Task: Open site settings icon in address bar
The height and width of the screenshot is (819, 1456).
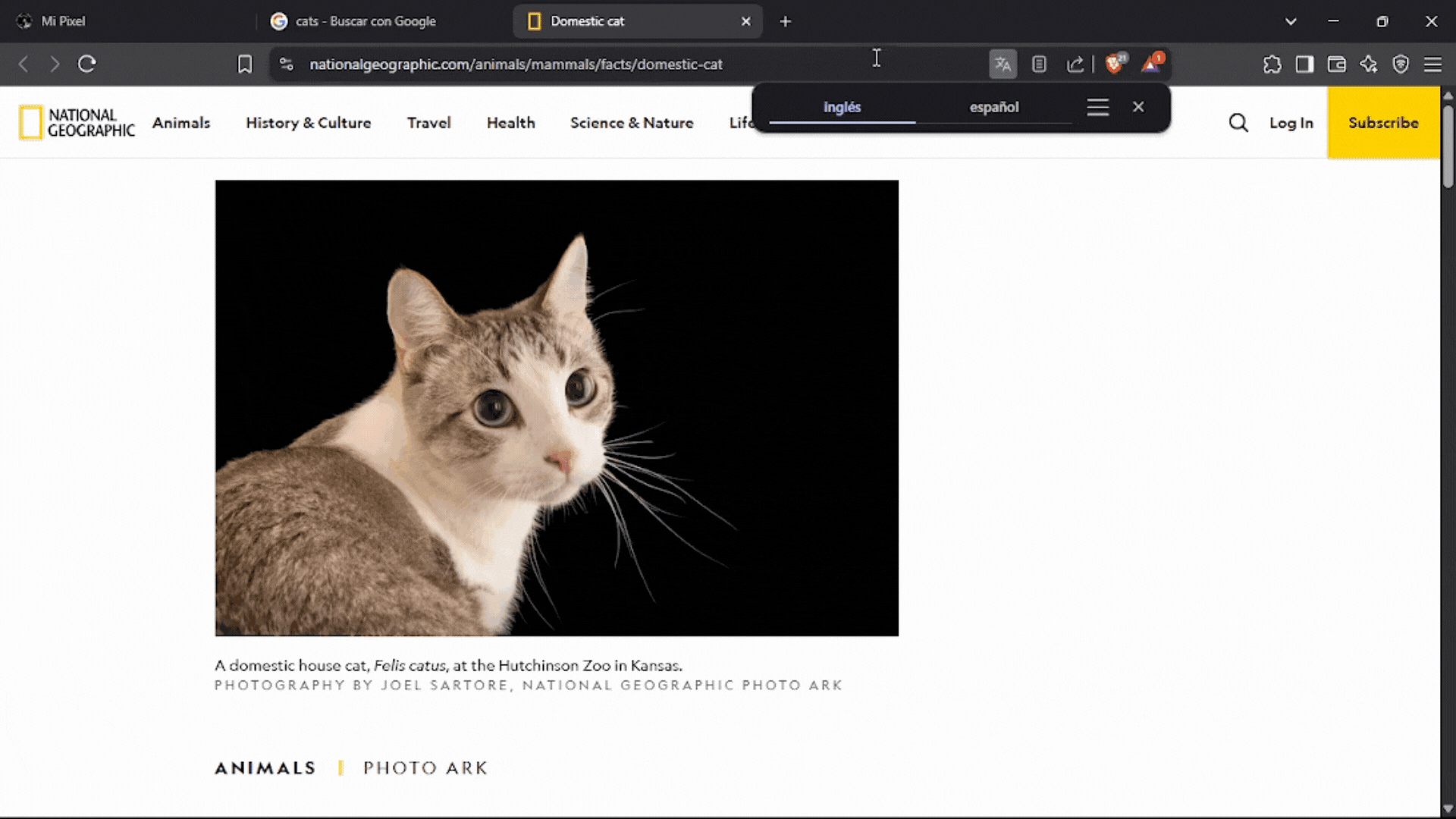Action: tap(287, 64)
